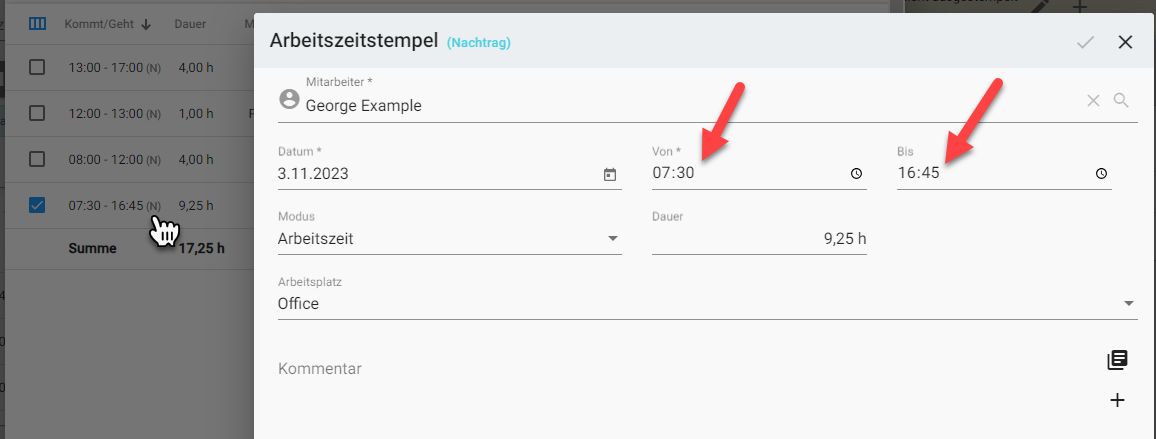Clear the Mitarbeiter field with X icon
The image size is (1156, 439).
point(1093,100)
